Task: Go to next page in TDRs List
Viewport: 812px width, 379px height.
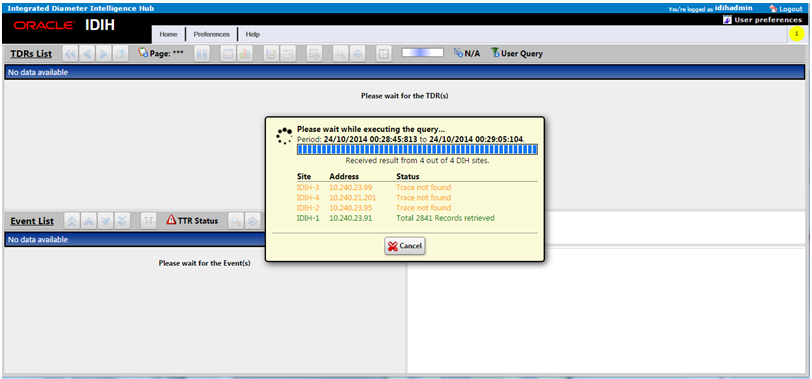Action: (104, 54)
